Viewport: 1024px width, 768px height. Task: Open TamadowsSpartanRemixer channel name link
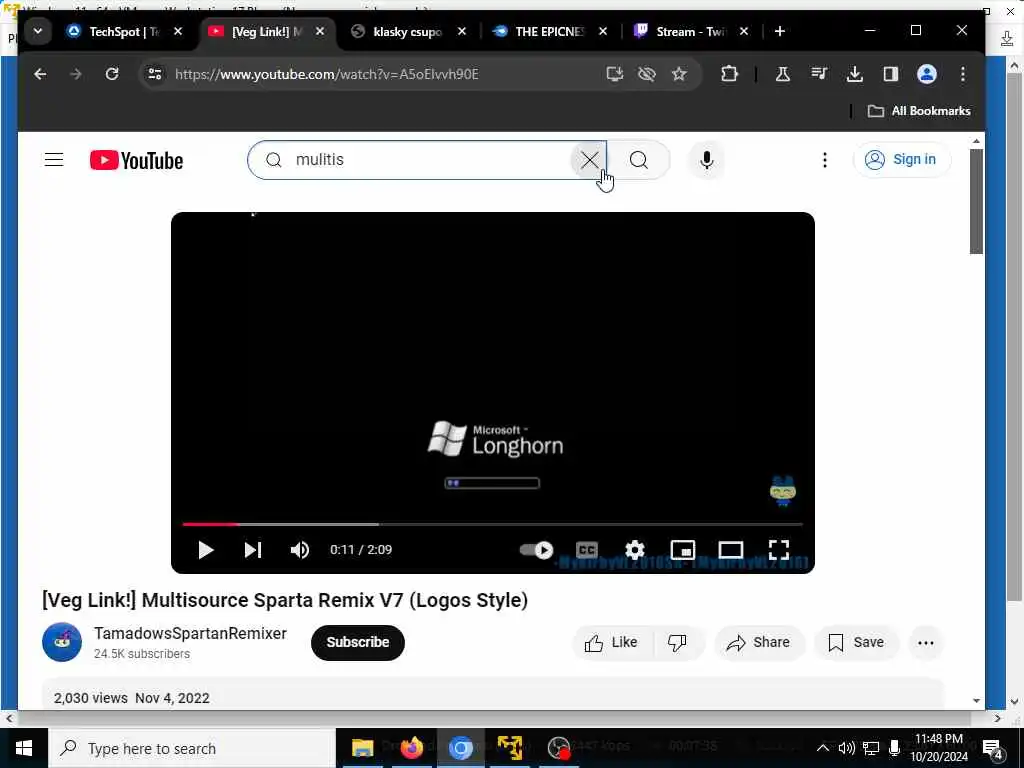tap(190, 633)
